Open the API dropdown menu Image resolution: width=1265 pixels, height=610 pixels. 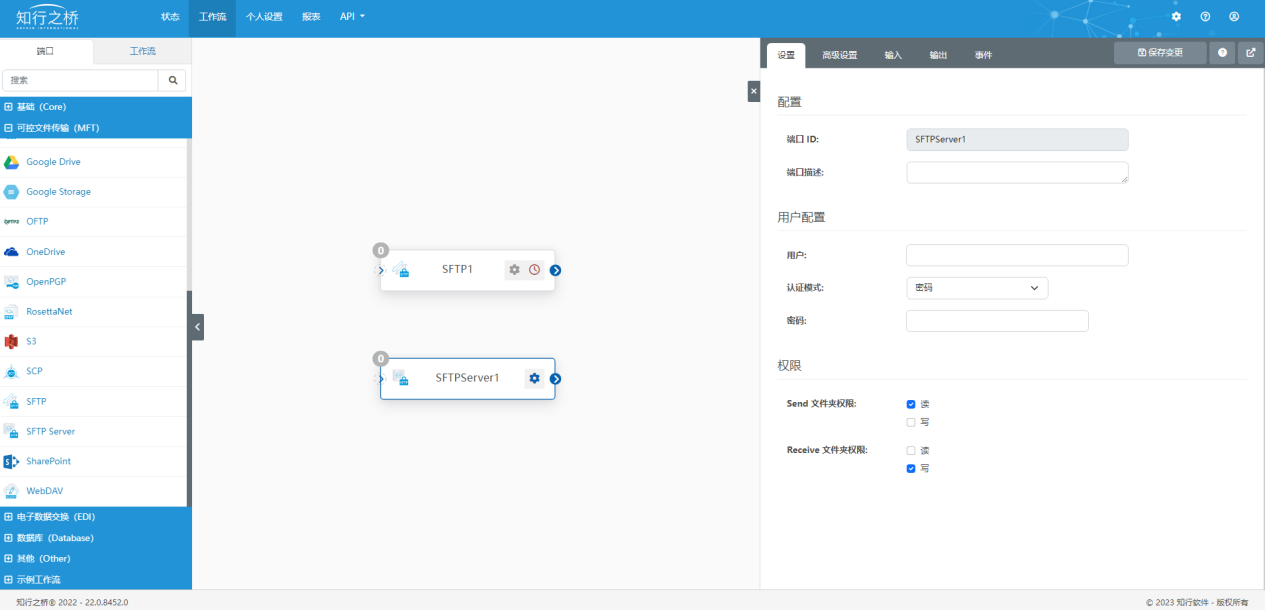click(352, 17)
